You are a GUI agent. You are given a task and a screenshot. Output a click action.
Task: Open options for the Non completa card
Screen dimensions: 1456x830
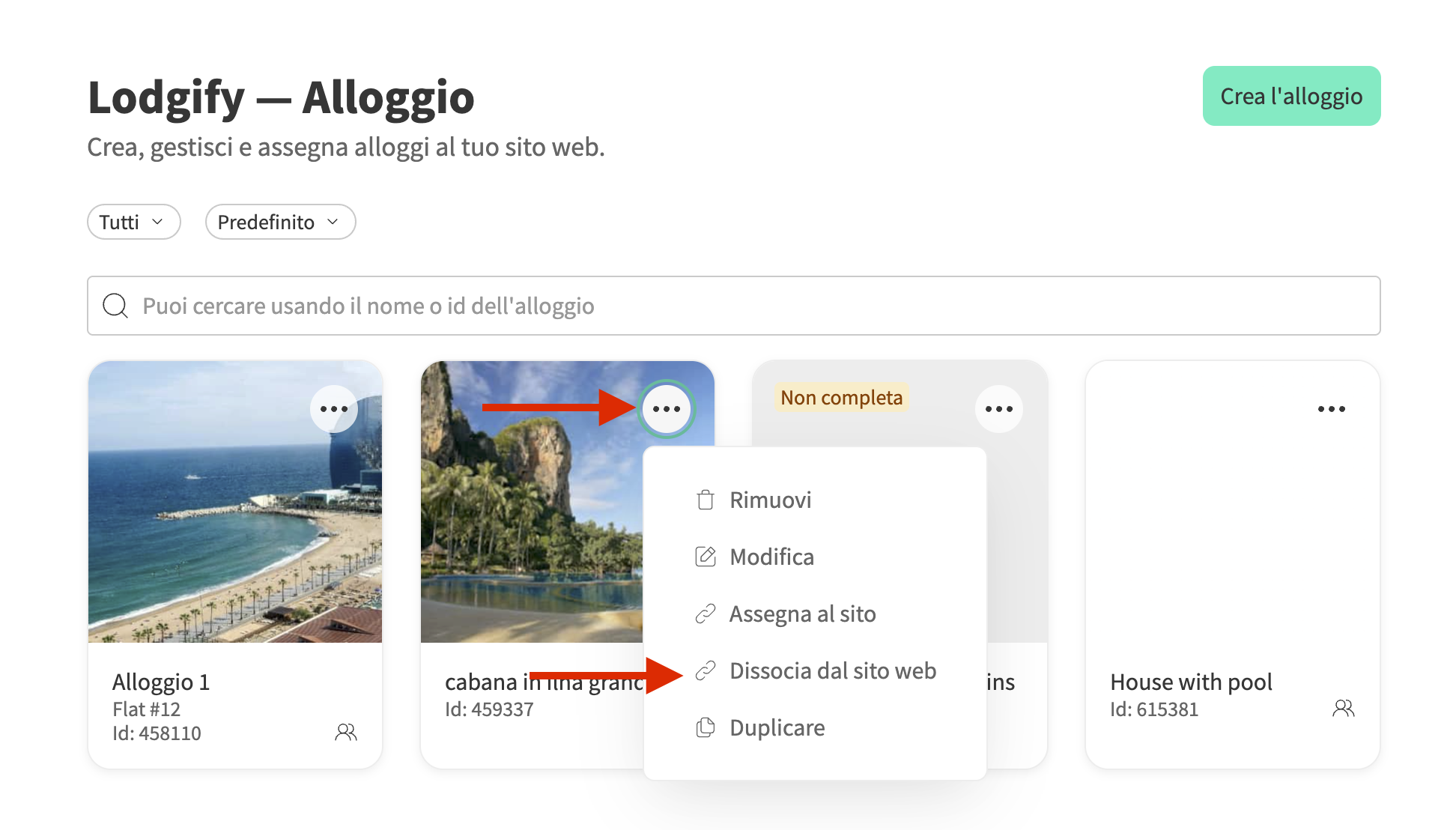pyautogui.click(x=998, y=409)
